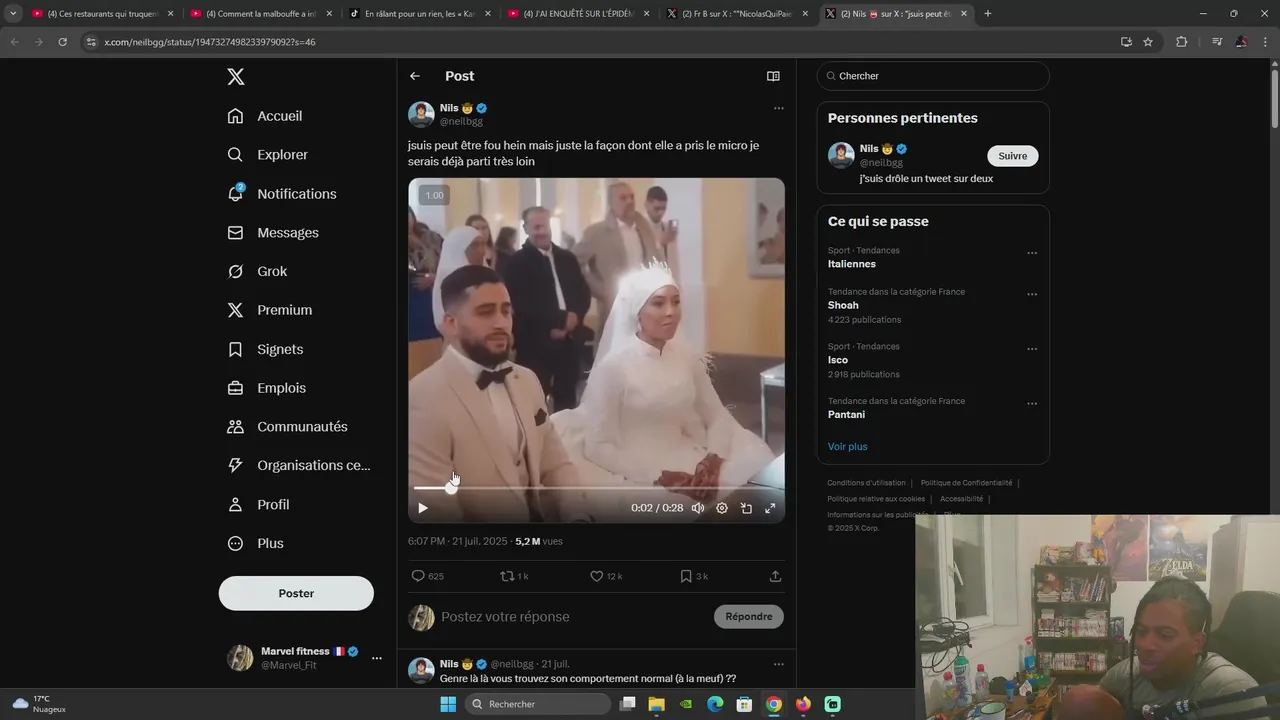Follow Nils with Suivre button

1013,156
